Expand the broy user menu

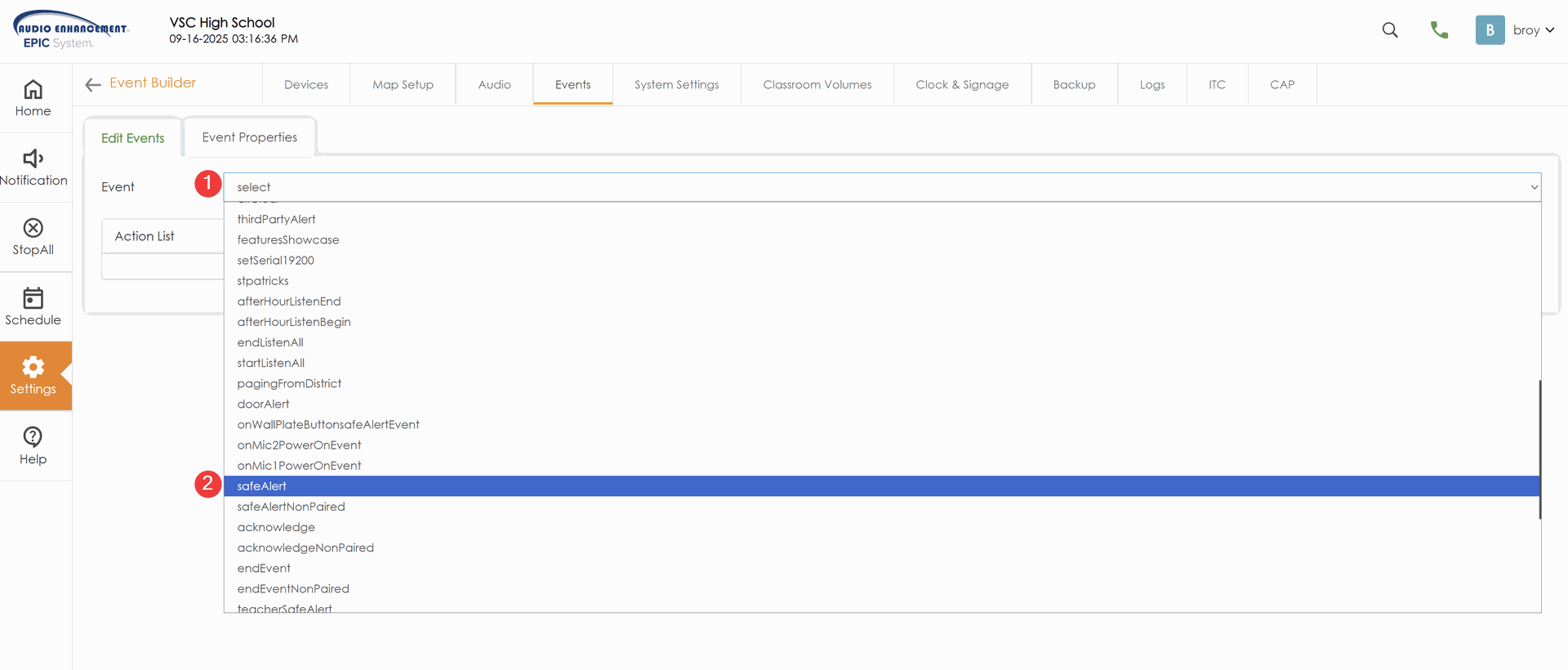click(1533, 30)
